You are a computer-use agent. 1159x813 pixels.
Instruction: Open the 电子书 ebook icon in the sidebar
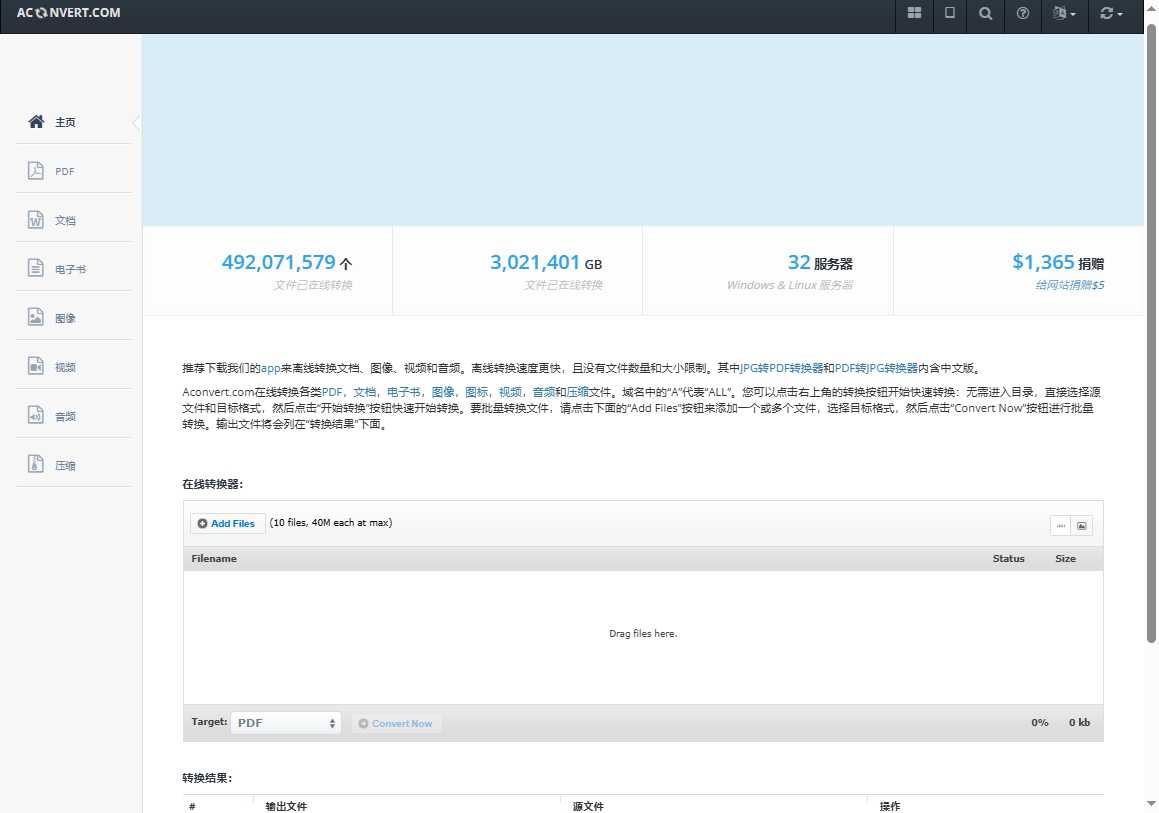(x=35, y=268)
